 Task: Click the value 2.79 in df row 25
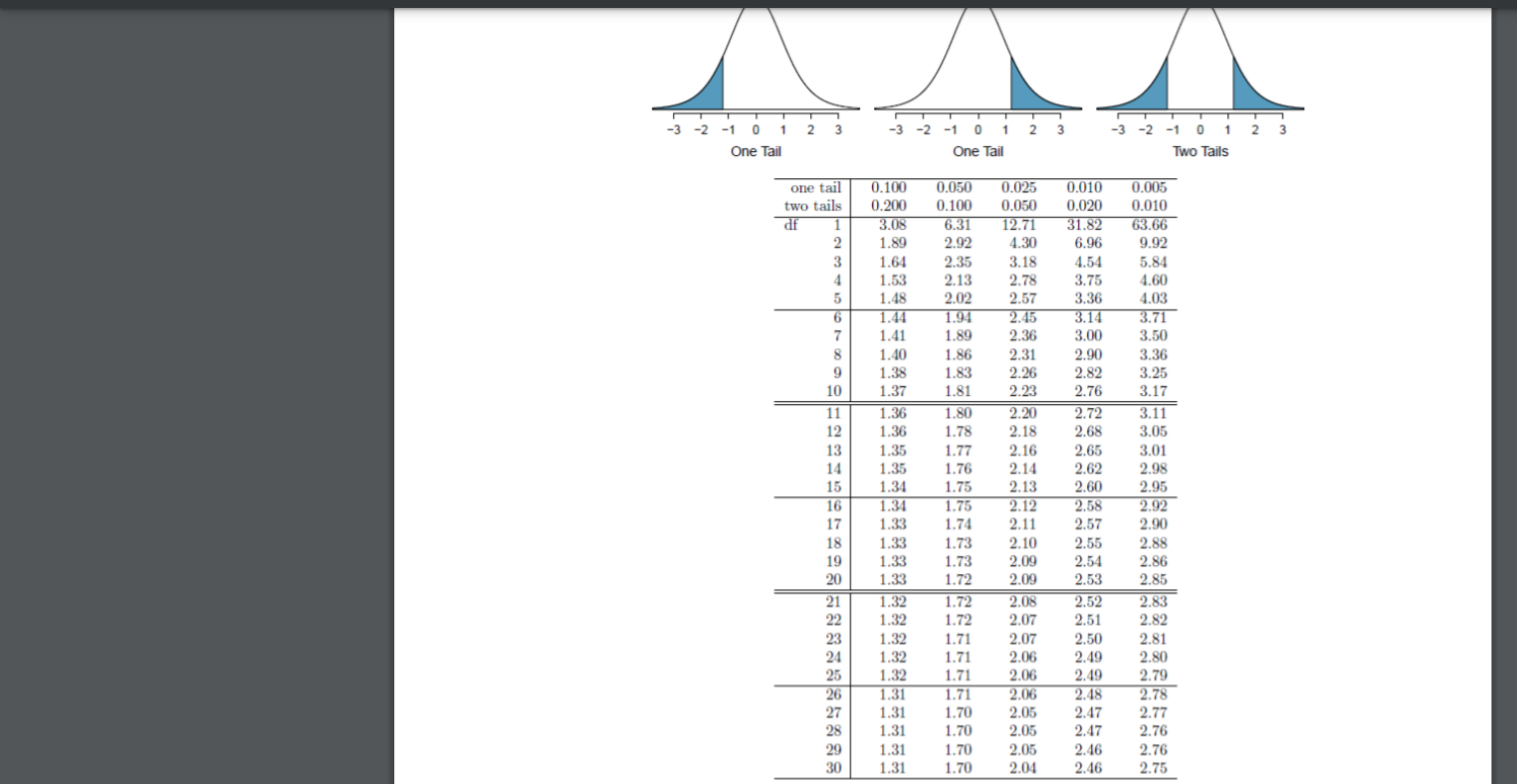tap(1153, 675)
